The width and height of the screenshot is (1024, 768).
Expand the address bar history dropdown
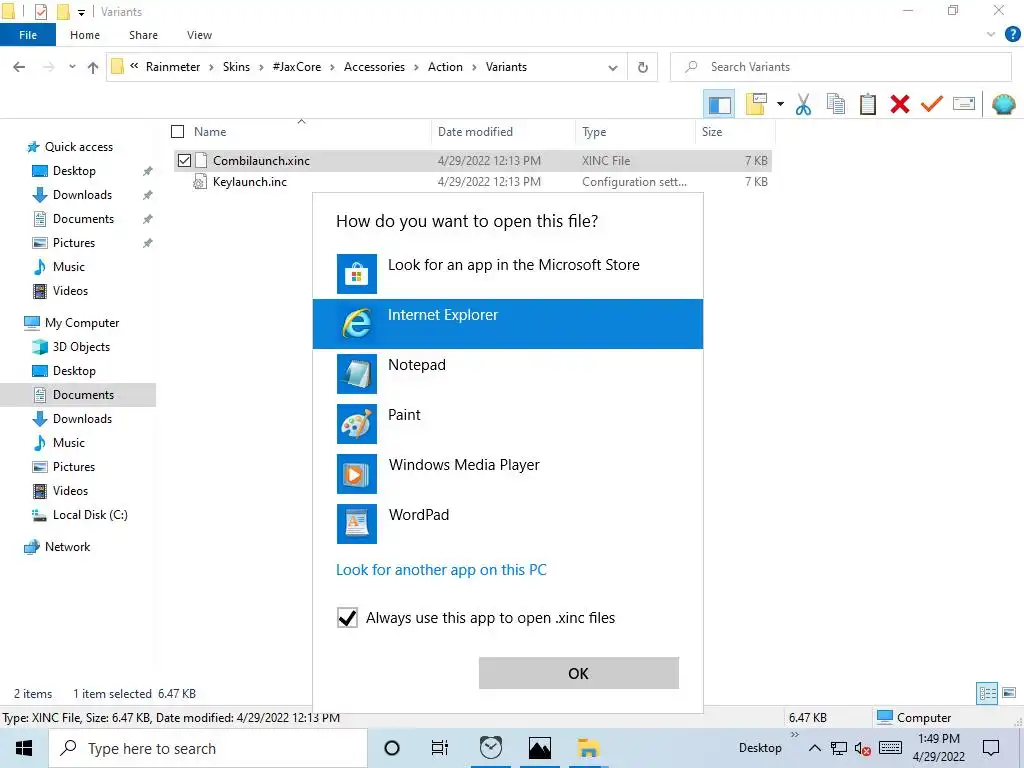pyautogui.click(x=613, y=67)
